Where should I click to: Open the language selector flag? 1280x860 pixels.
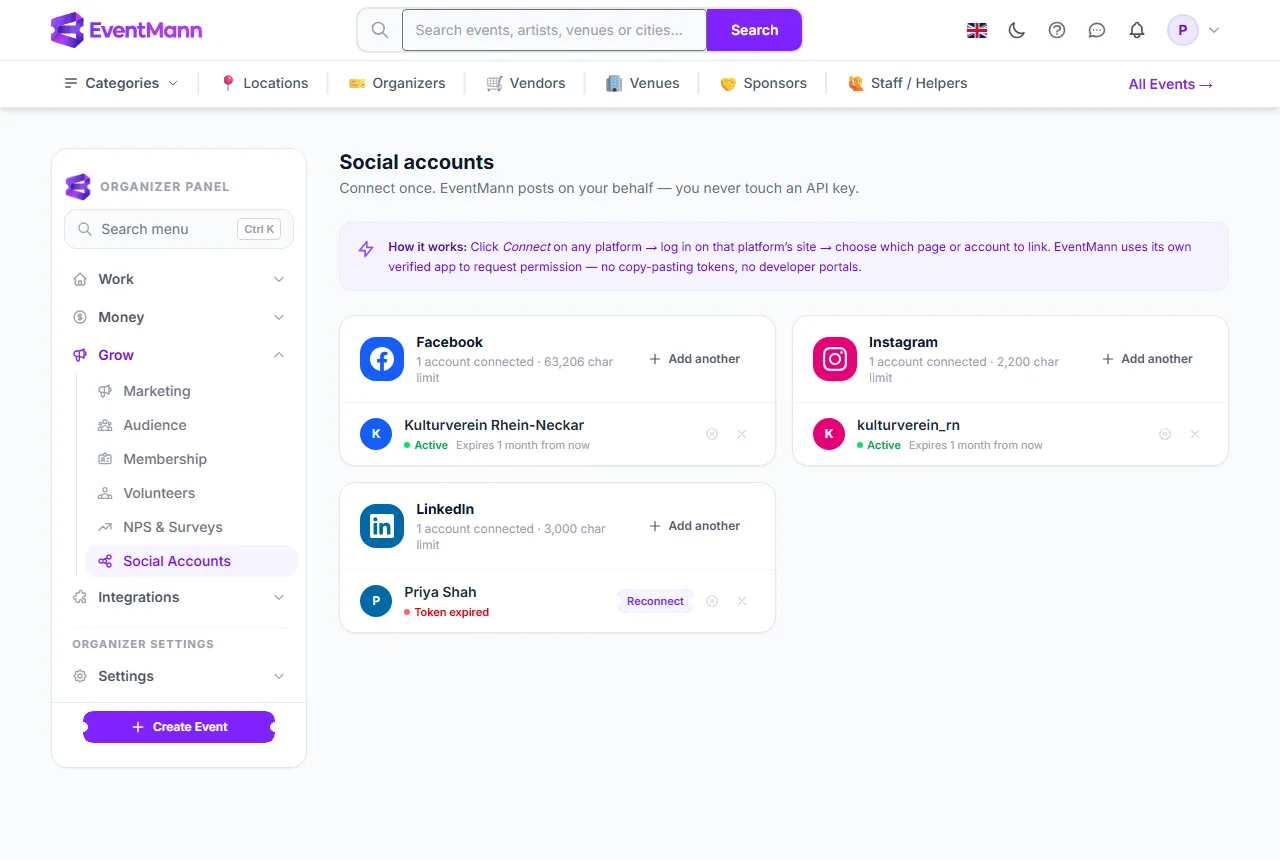pyautogui.click(x=977, y=30)
